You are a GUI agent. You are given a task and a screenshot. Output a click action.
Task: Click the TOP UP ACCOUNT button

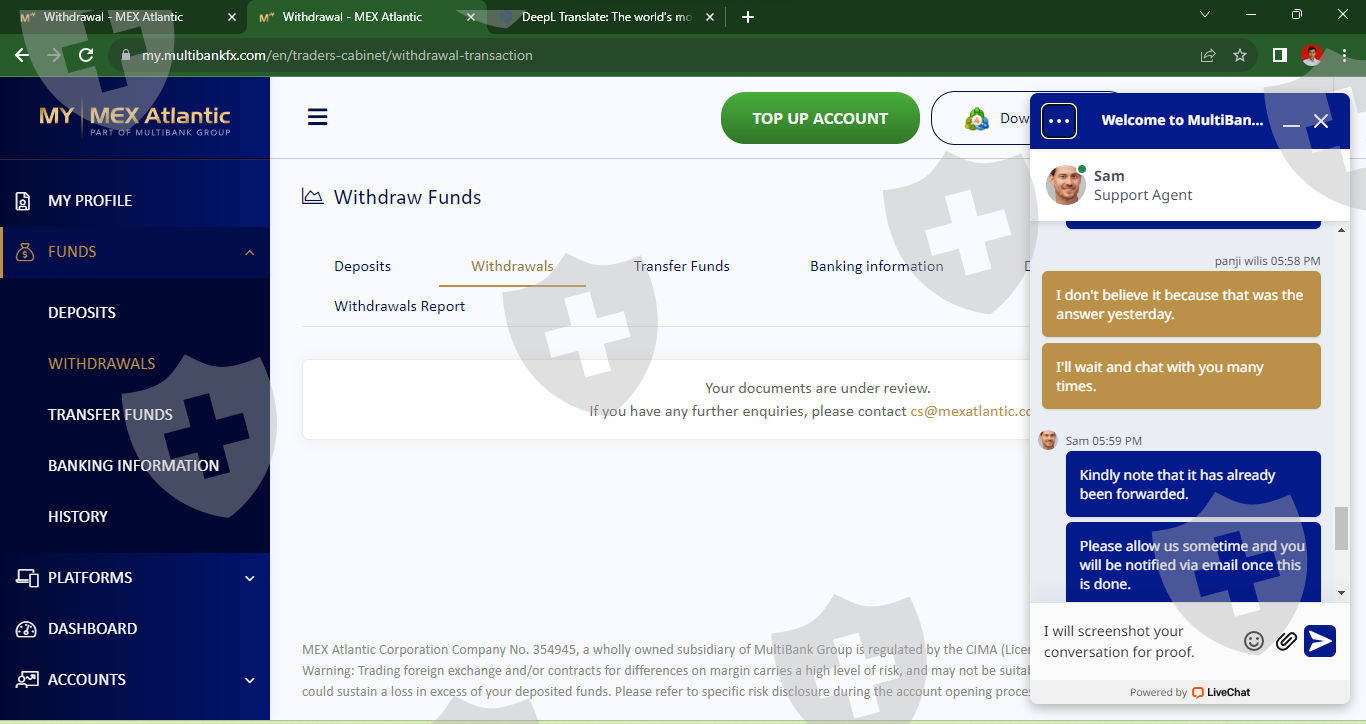click(x=819, y=118)
